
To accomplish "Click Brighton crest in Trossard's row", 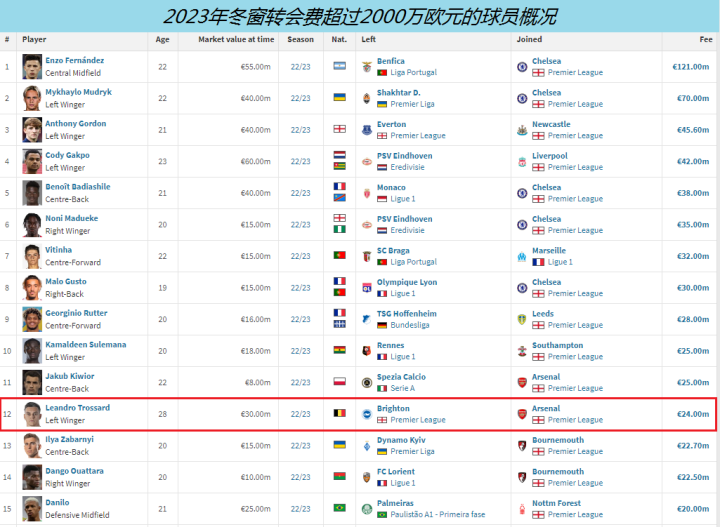I will pyautogui.click(x=367, y=414).
